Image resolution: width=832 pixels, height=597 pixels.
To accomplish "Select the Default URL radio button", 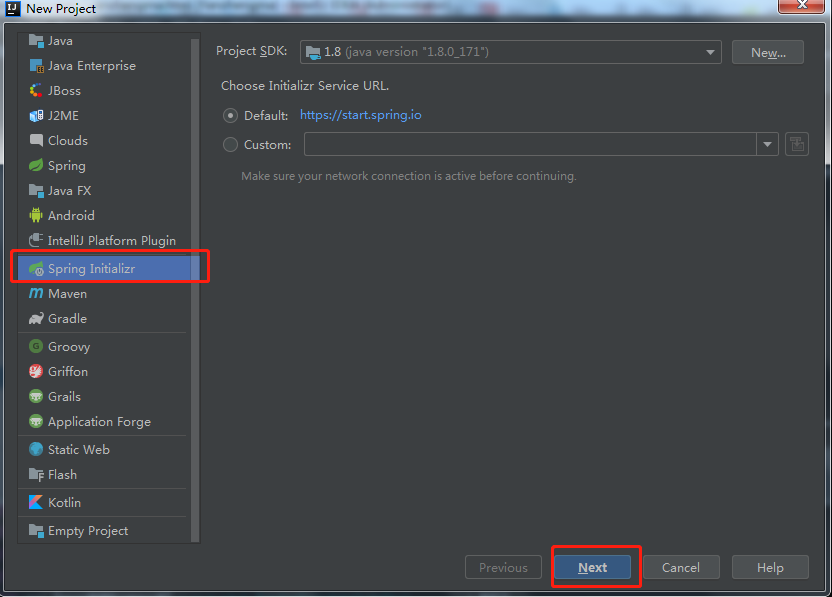I will (230, 116).
